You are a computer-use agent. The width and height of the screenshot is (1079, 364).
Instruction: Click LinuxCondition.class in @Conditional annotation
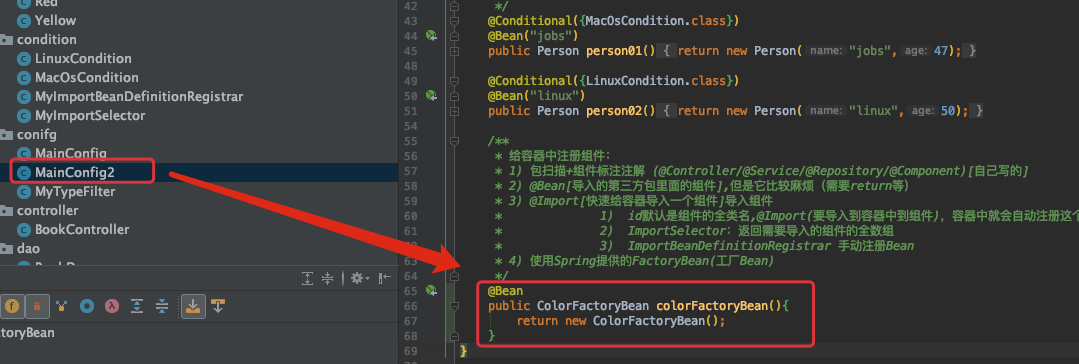[655, 81]
